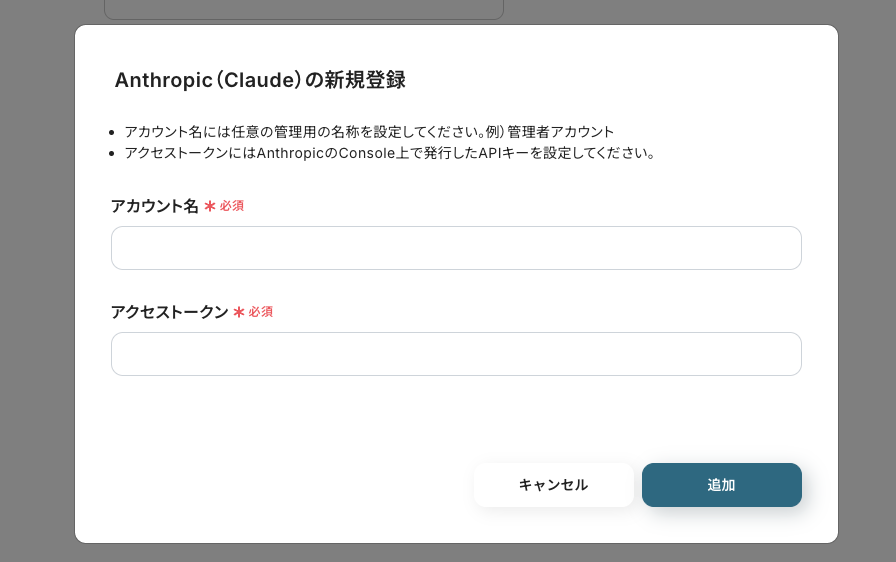Click the first instruction line about アカウント名
This screenshot has width=896, height=562.
369,132
